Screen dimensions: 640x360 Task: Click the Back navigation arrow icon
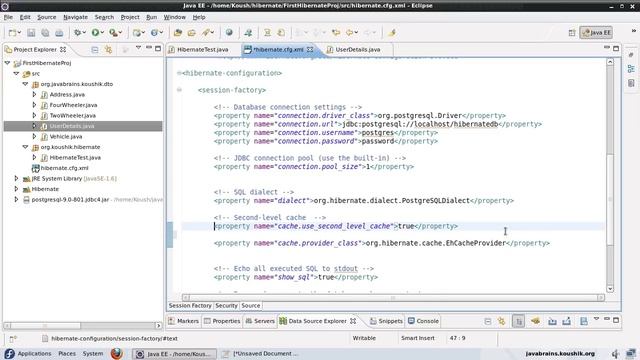click(x=349, y=33)
